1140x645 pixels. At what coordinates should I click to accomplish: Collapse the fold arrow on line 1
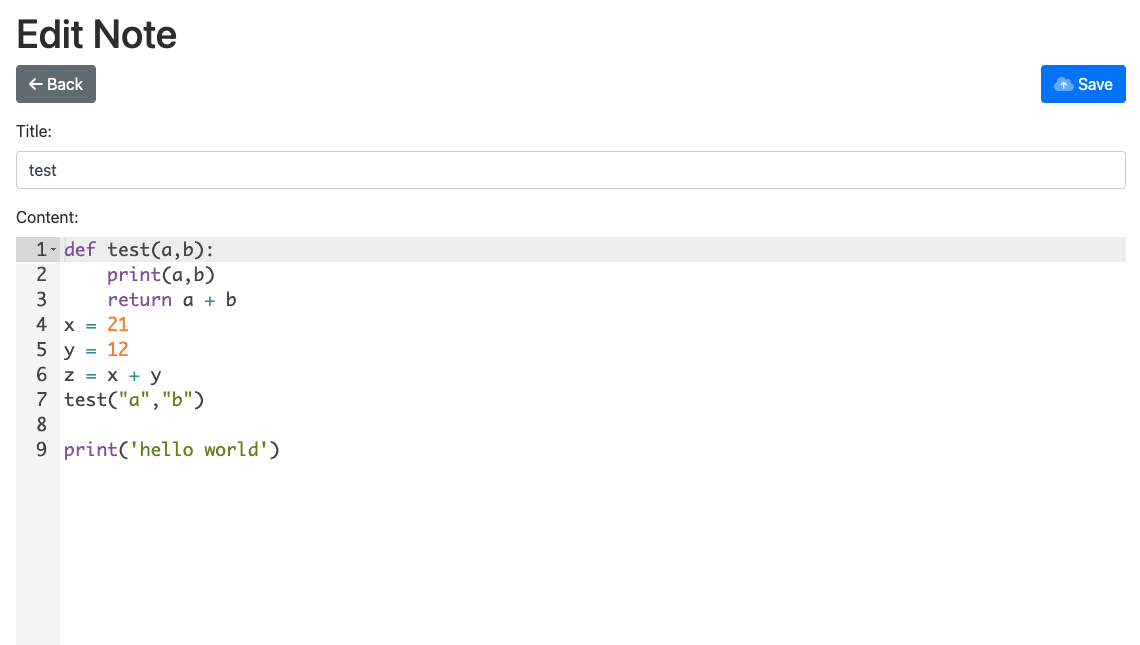point(53,250)
